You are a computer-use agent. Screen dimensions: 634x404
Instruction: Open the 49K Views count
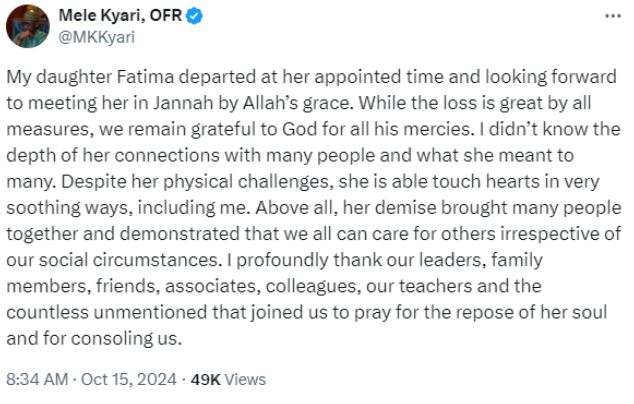[x=228, y=379]
